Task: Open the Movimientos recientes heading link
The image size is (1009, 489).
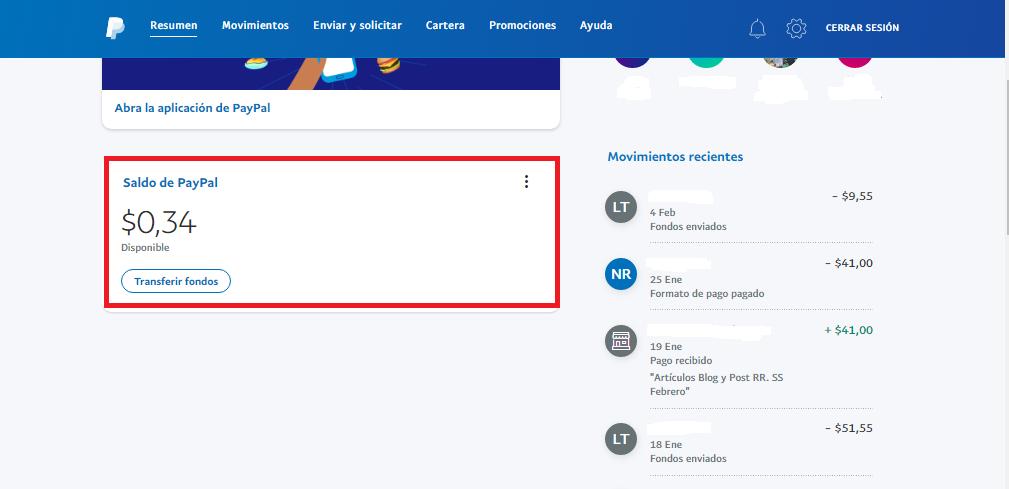Action: (675, 156)
